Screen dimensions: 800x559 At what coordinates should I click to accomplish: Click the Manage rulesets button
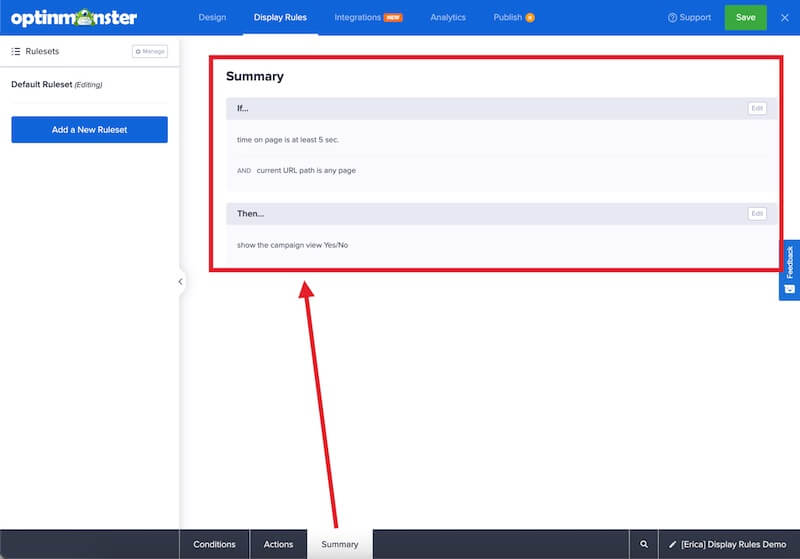(x=150, y=51)
